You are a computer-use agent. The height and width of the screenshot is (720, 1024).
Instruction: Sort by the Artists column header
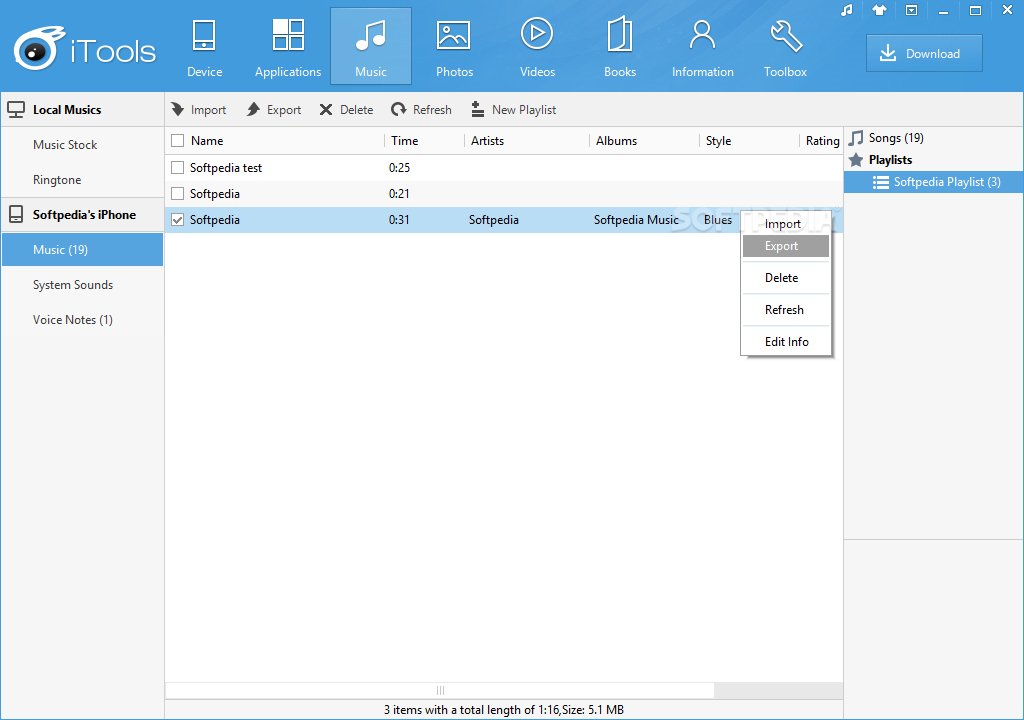(x=487, y=140)
